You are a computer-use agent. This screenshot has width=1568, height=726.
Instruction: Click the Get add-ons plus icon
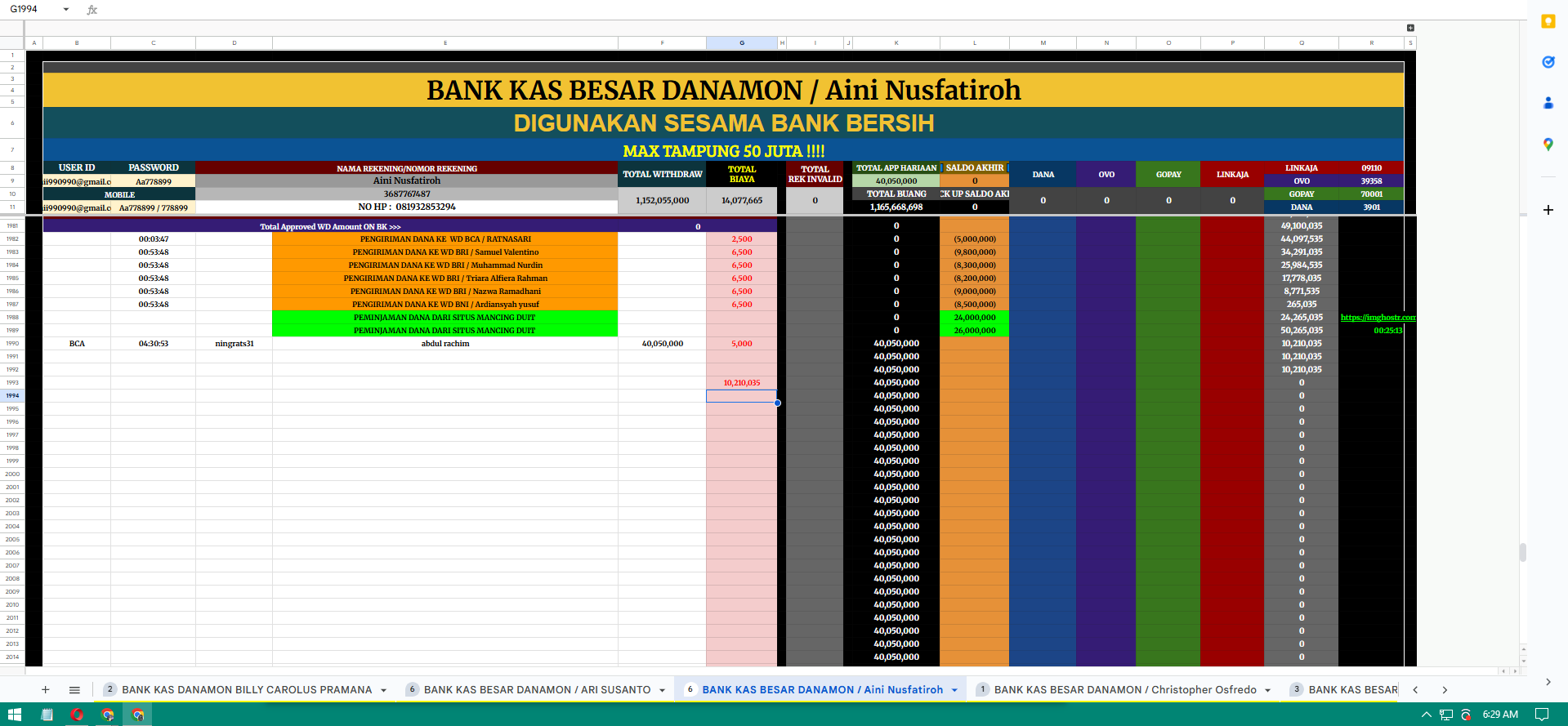[x=1548, y=210]
